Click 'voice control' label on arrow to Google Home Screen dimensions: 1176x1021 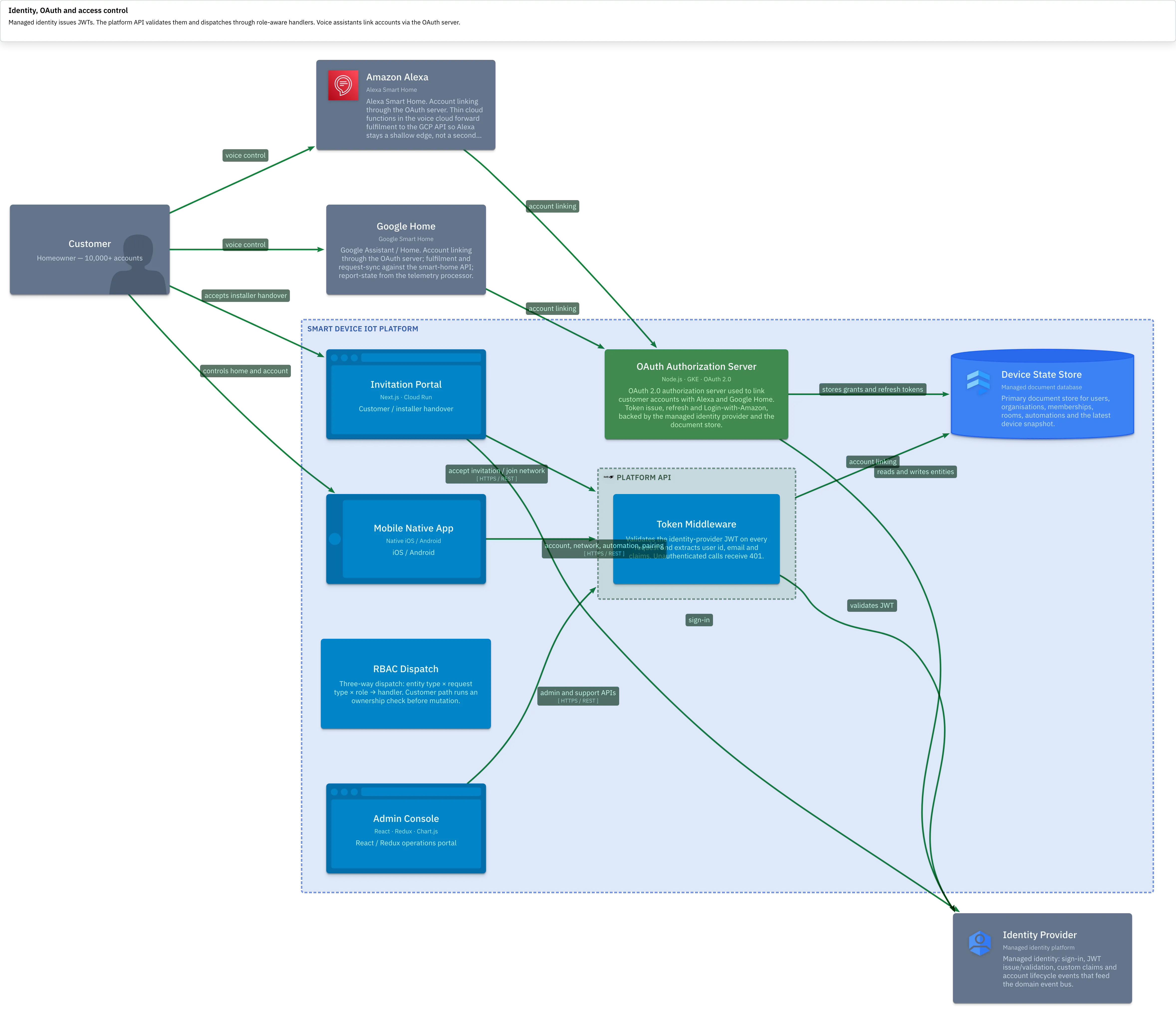[245, 245]
